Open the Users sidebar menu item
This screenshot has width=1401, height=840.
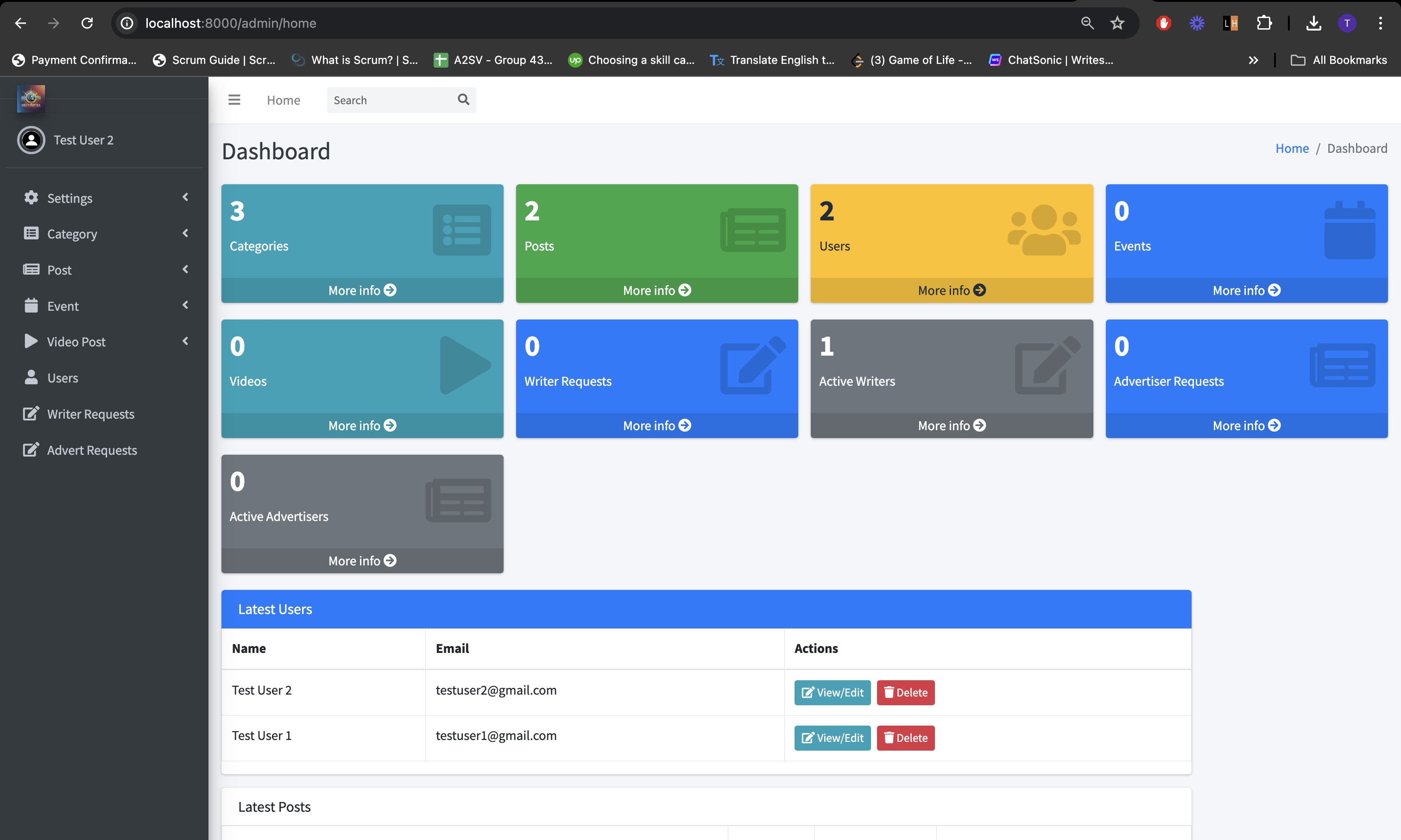click(x=104, y=378)
